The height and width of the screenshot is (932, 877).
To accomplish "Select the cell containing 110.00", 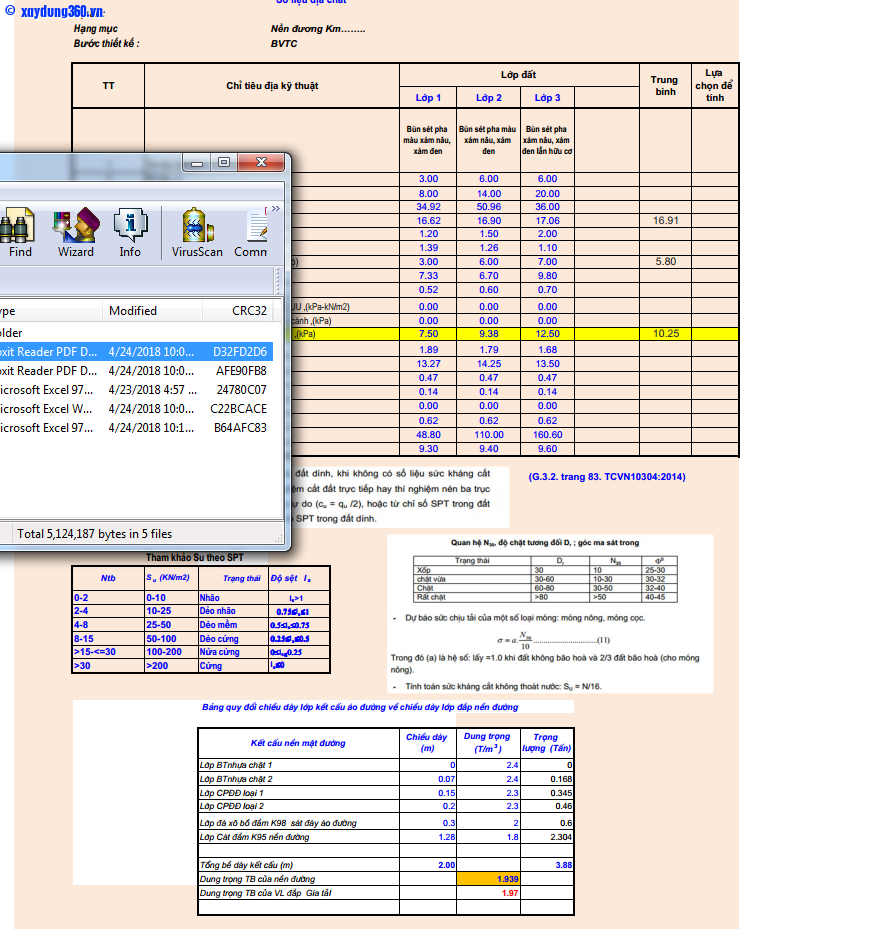I will (x=489, y=435).
